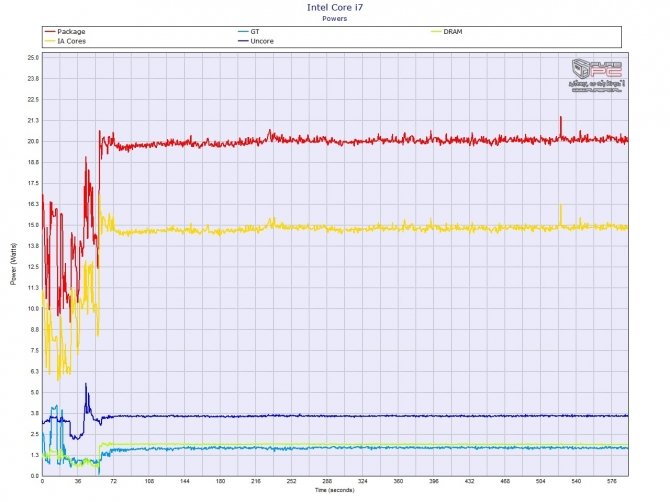Click the 3.8 y-axis value
The width and height of the screenshot is (670, 502).
pyautogui.click(x=35, y=414)
